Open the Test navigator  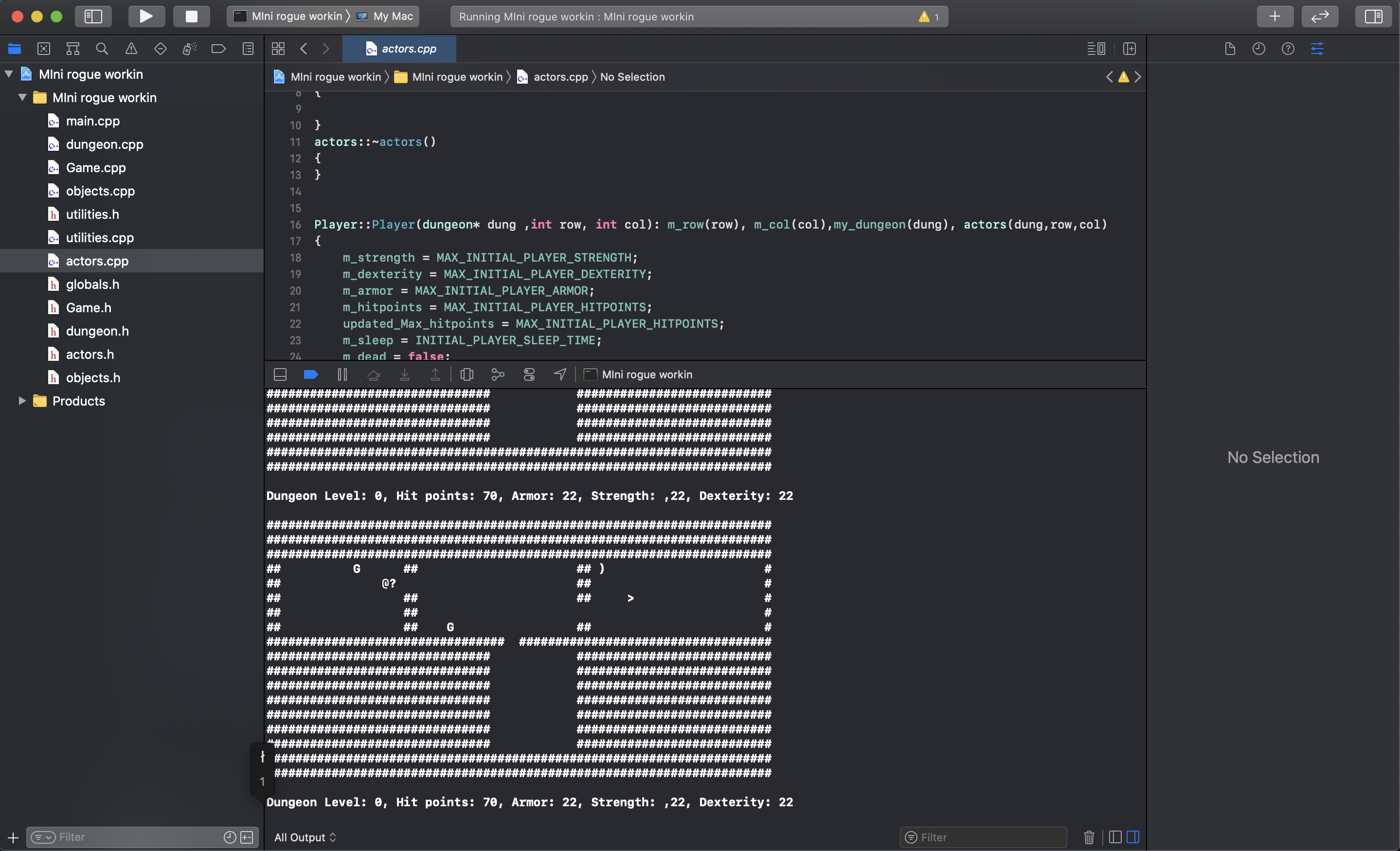pyautogui.click(x=160, y=49)
